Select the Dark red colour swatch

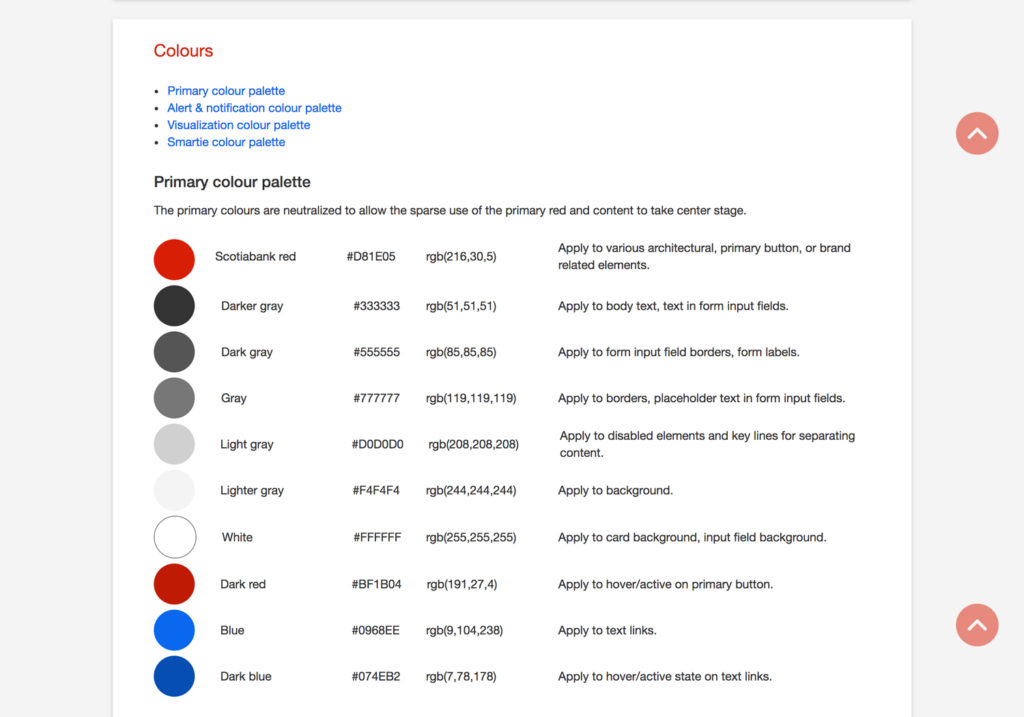click(x=174, y=583)
